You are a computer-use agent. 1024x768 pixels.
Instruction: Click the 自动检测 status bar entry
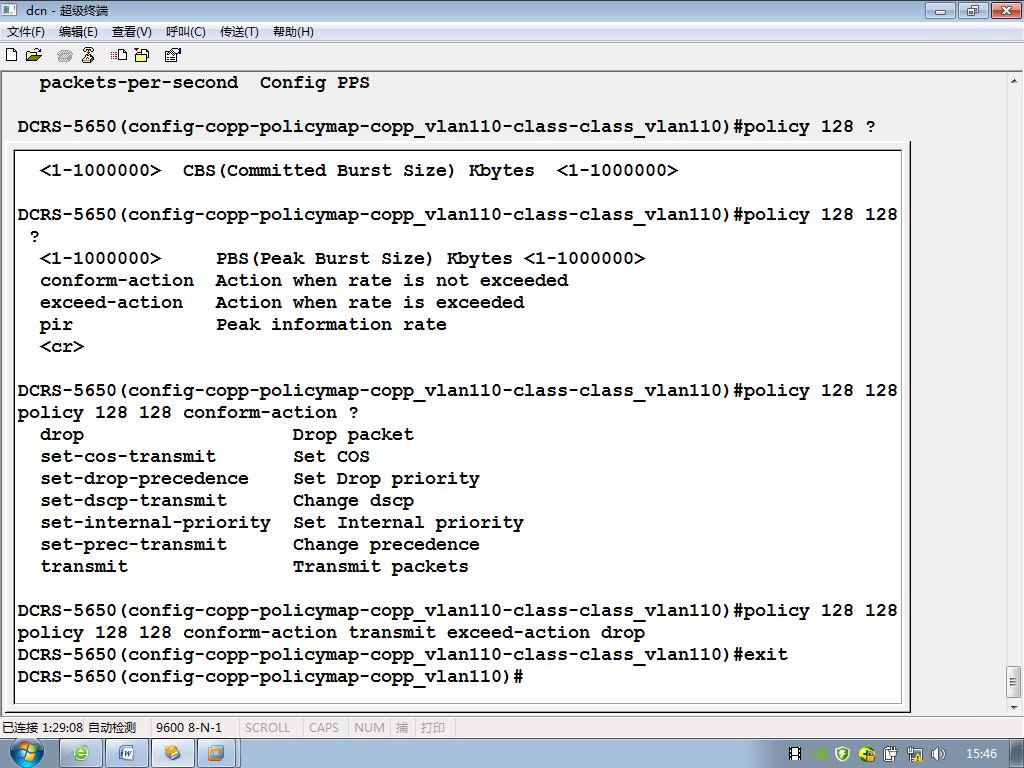112,727
